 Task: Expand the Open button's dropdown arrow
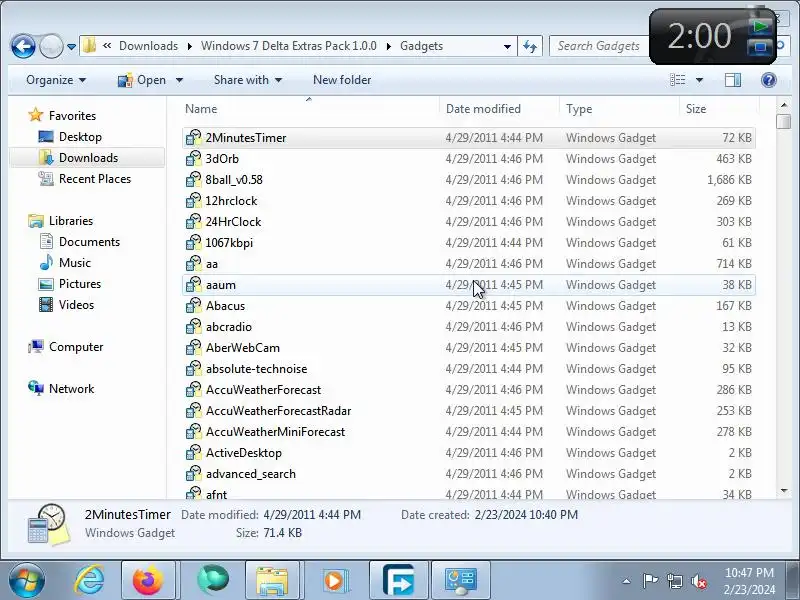click(179, 80)
